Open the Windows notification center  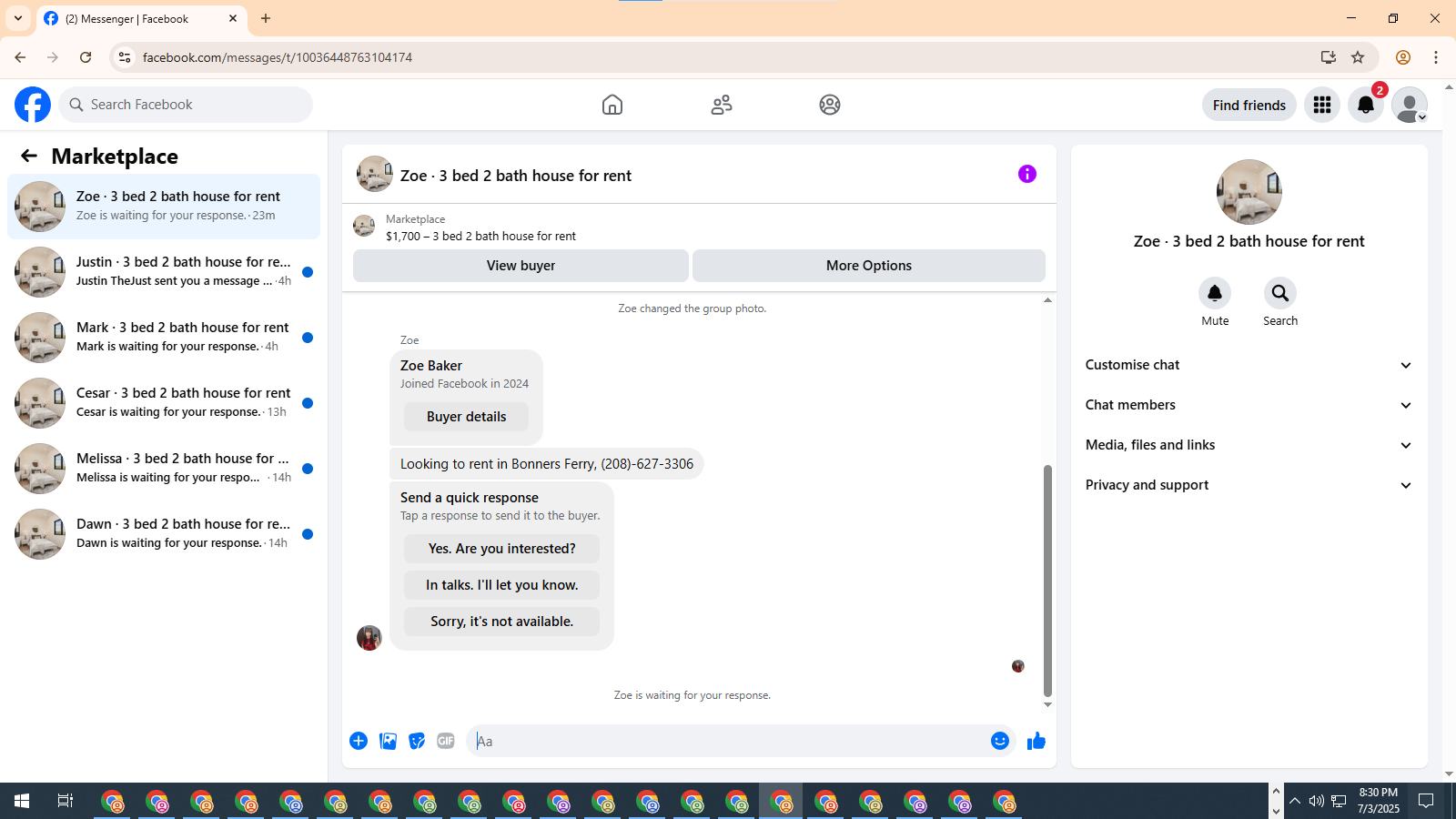tap(1426, 801)
